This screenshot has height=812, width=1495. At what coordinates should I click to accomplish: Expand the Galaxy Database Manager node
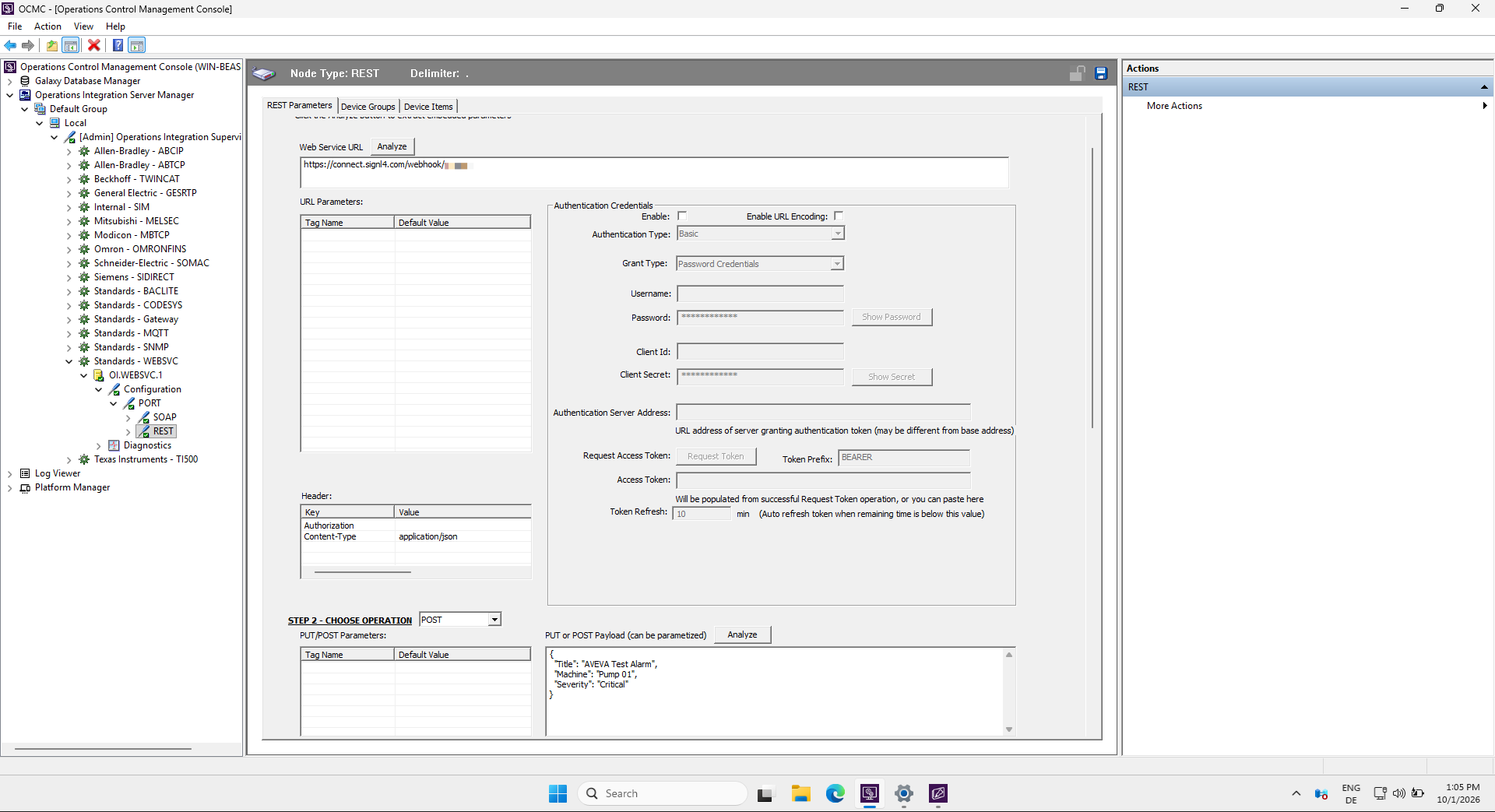9,82
